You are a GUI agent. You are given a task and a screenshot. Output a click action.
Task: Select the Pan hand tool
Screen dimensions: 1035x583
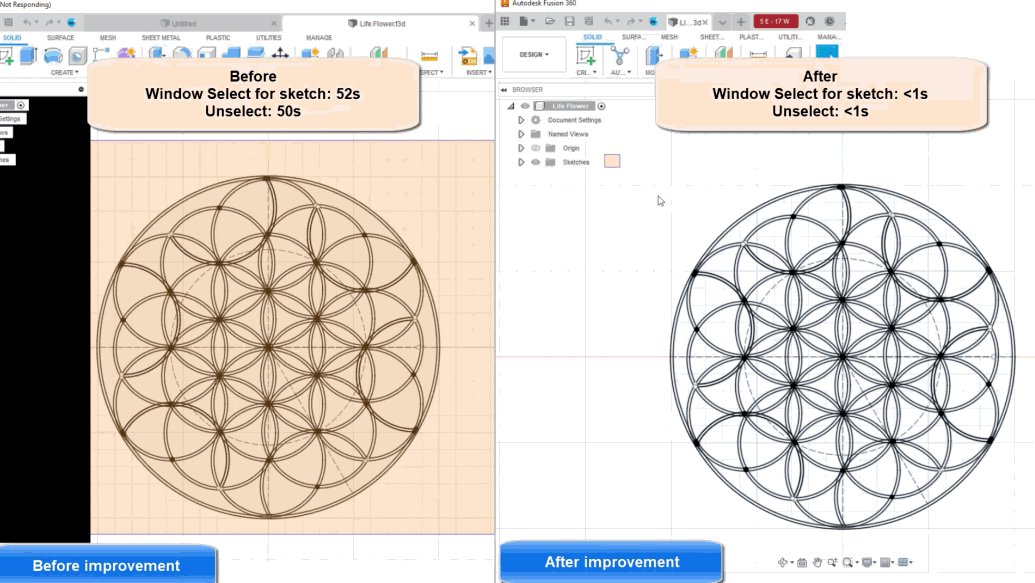click(x=817, y=563)
